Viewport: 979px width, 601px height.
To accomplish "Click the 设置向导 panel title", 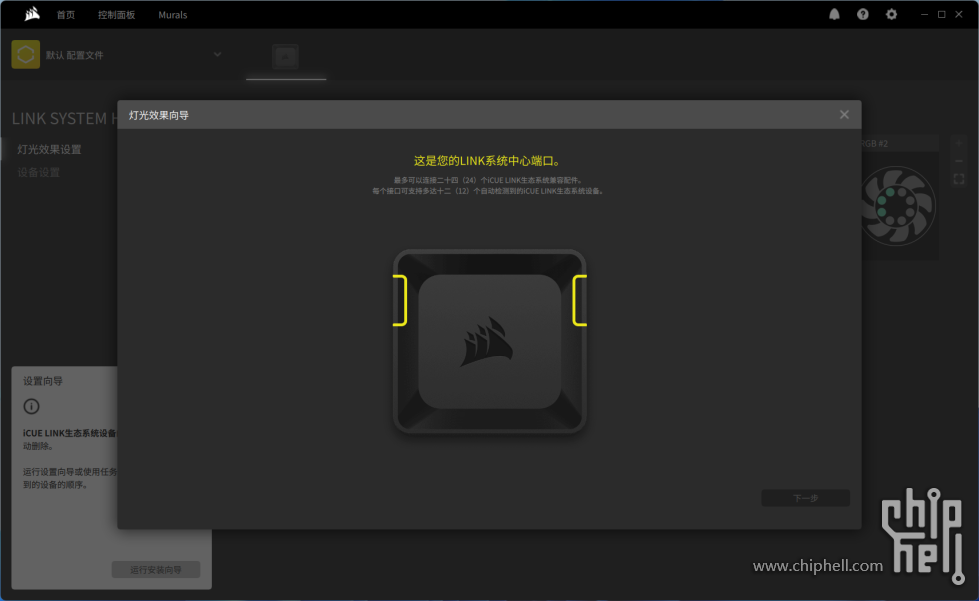I will coord(43,381).
